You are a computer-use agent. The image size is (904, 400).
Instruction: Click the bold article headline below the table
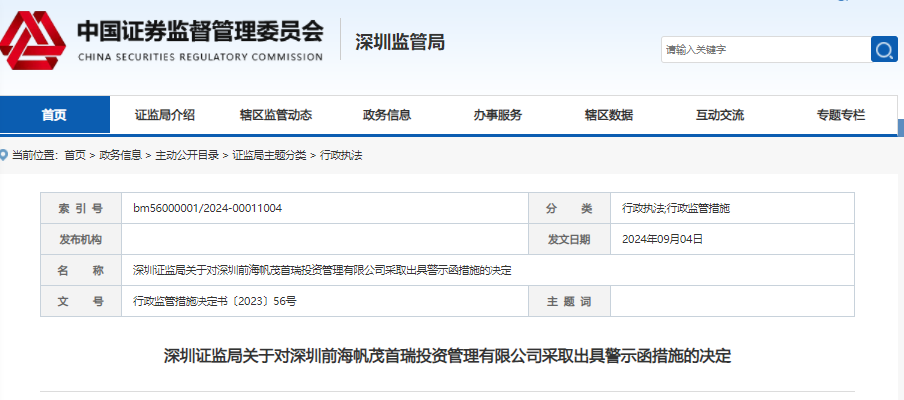[x=447, y=356]
